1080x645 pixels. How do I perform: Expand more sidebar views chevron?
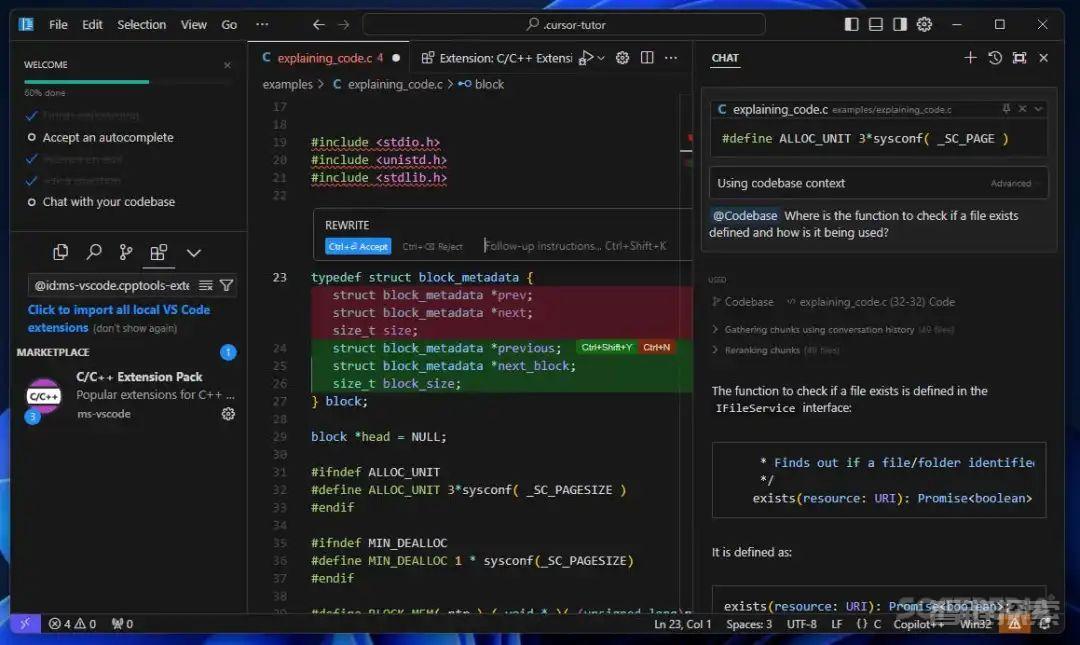pos(194,253)
